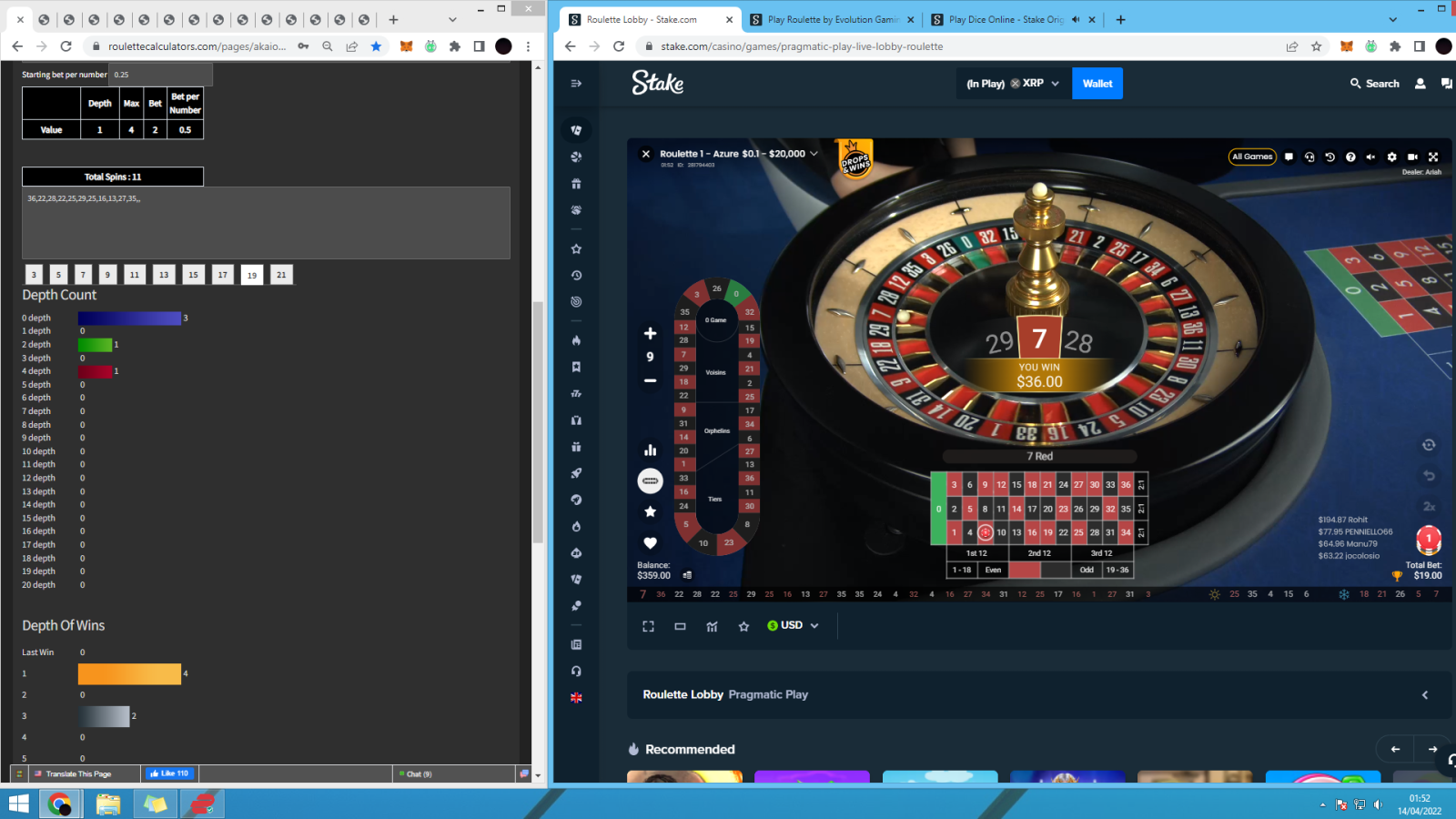
Task: Click the Facebook Like 110 button
Action: pyautogui.click(x=170, y=773)
